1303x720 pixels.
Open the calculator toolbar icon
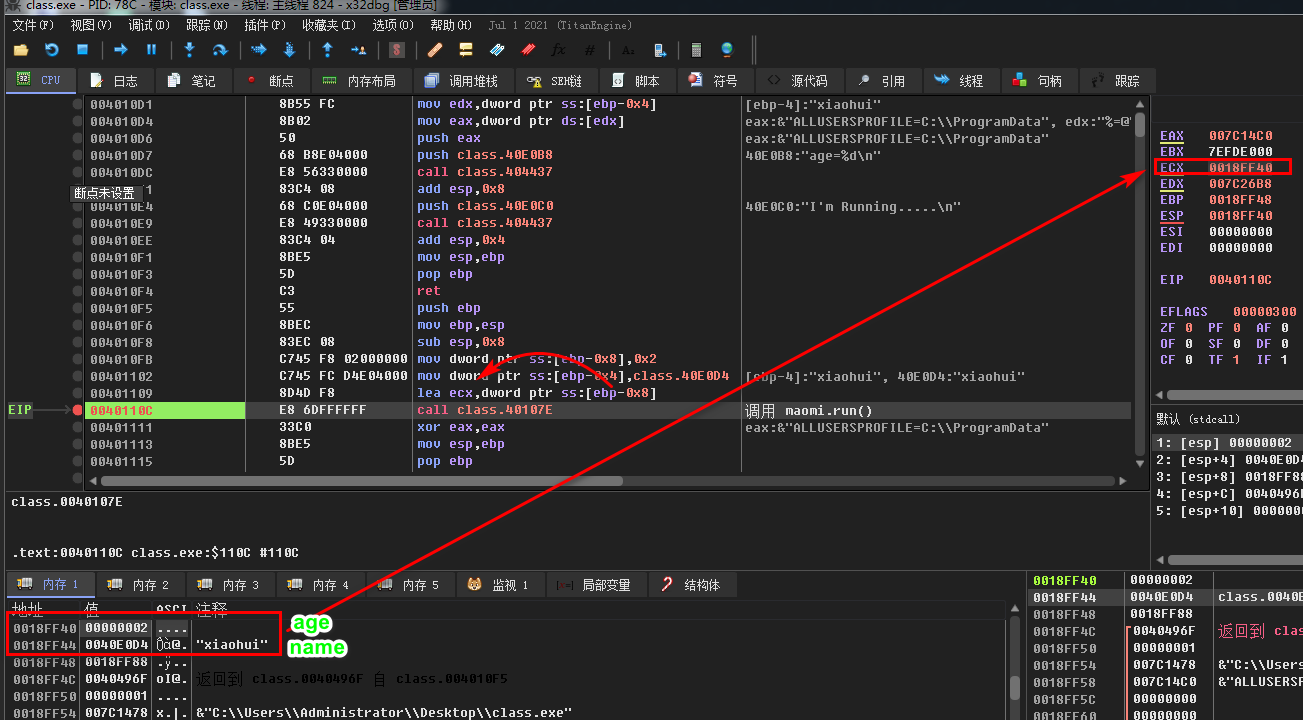point(697,49)
